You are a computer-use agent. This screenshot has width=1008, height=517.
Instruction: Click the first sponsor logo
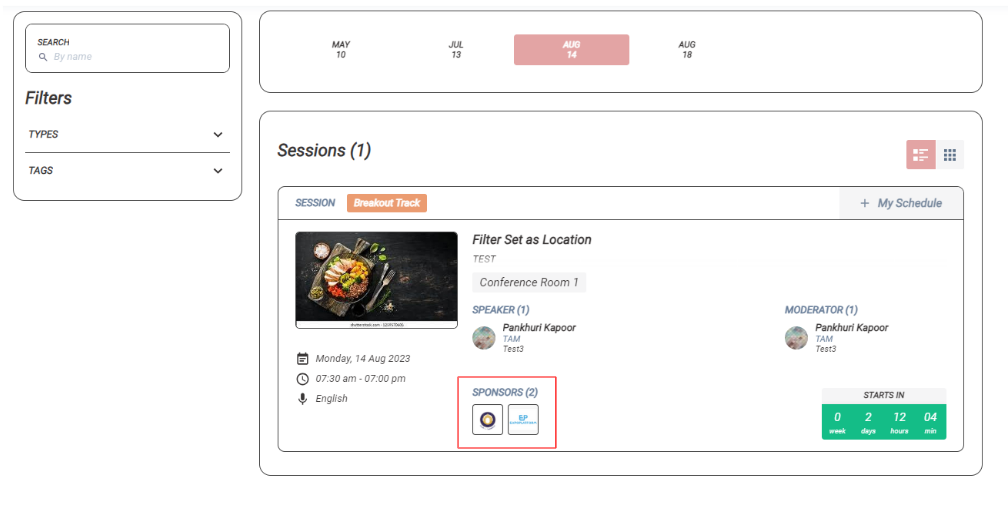click(x=488, y=419)
